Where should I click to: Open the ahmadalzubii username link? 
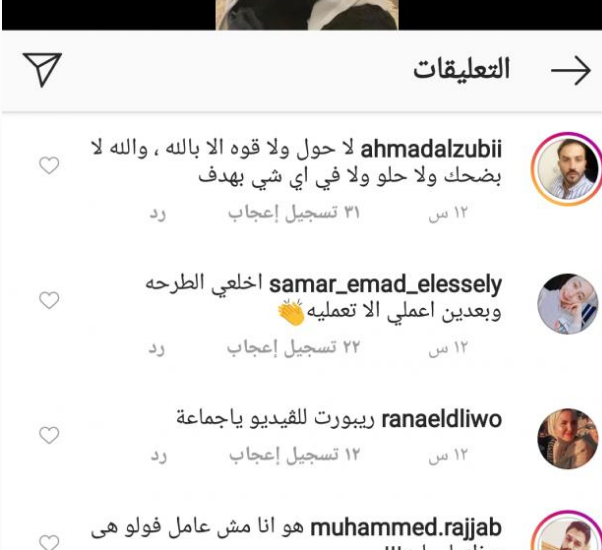[431, 150]
